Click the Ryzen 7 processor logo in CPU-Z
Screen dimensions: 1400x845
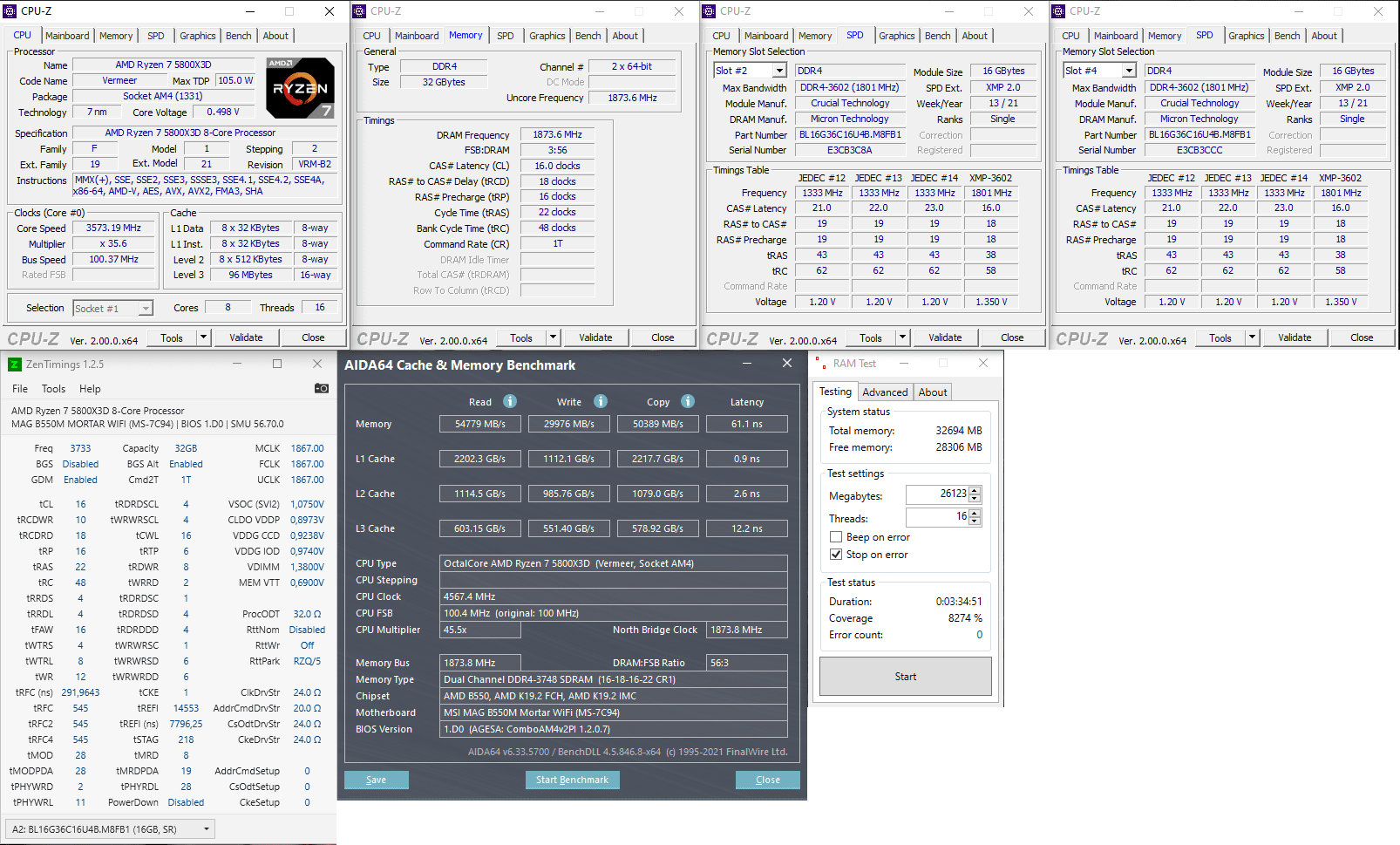pos(300,88)
